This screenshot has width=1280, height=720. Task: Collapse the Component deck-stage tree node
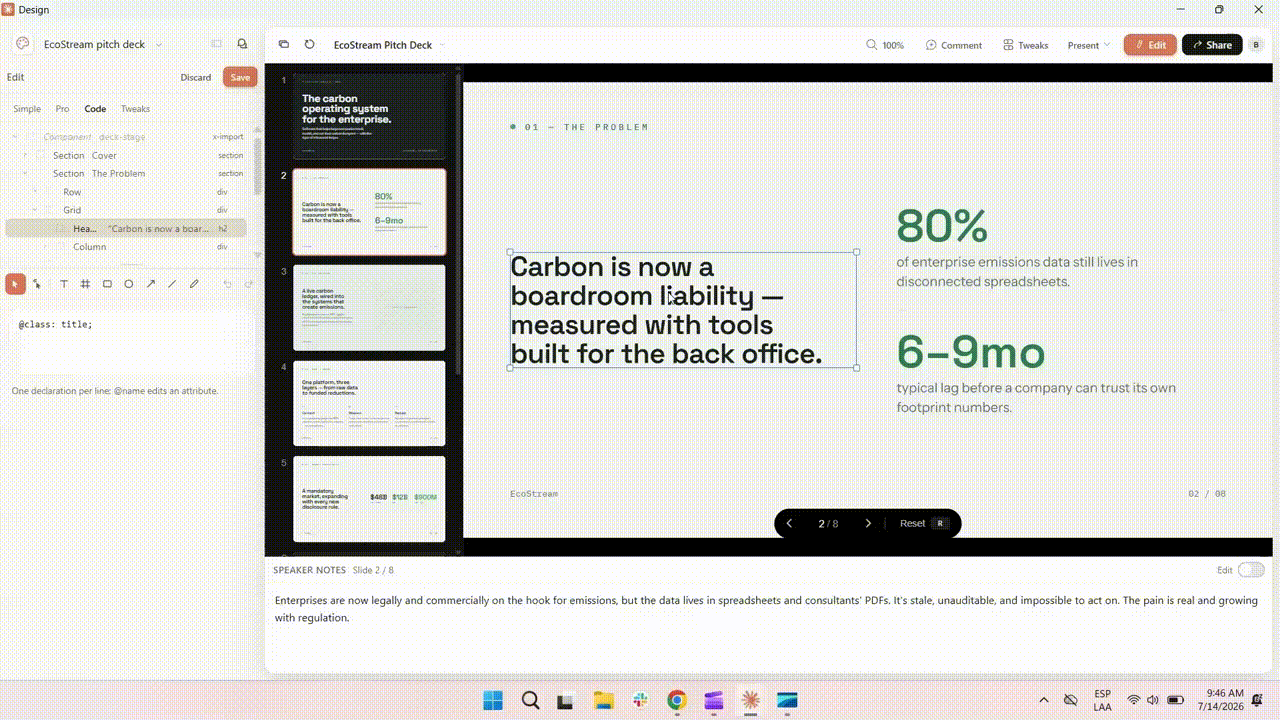[x=14, y=137]
